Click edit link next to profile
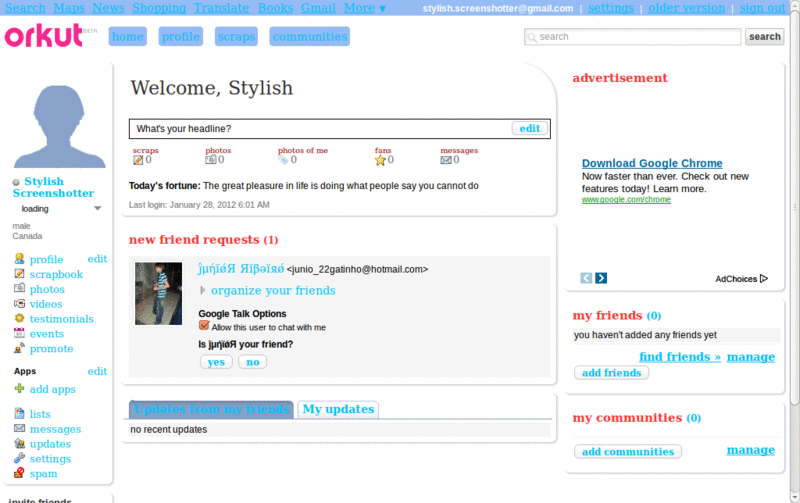 pyautogui.click(x=97, y=259)
